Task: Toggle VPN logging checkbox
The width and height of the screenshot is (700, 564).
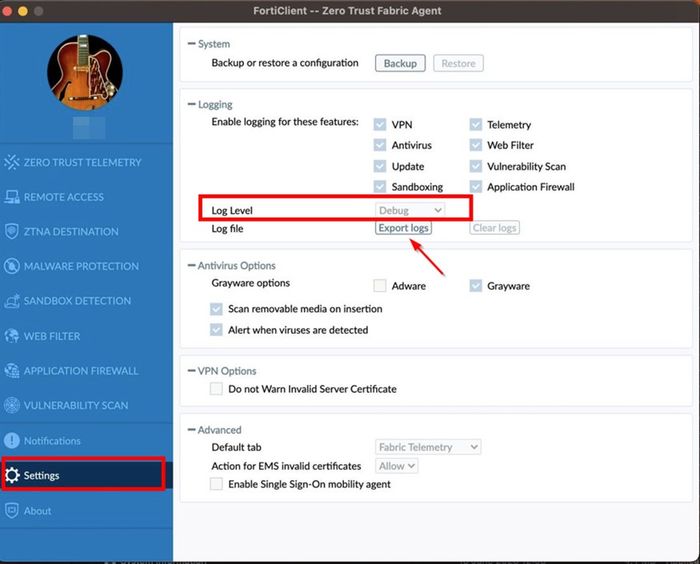Action: (380, 124)
